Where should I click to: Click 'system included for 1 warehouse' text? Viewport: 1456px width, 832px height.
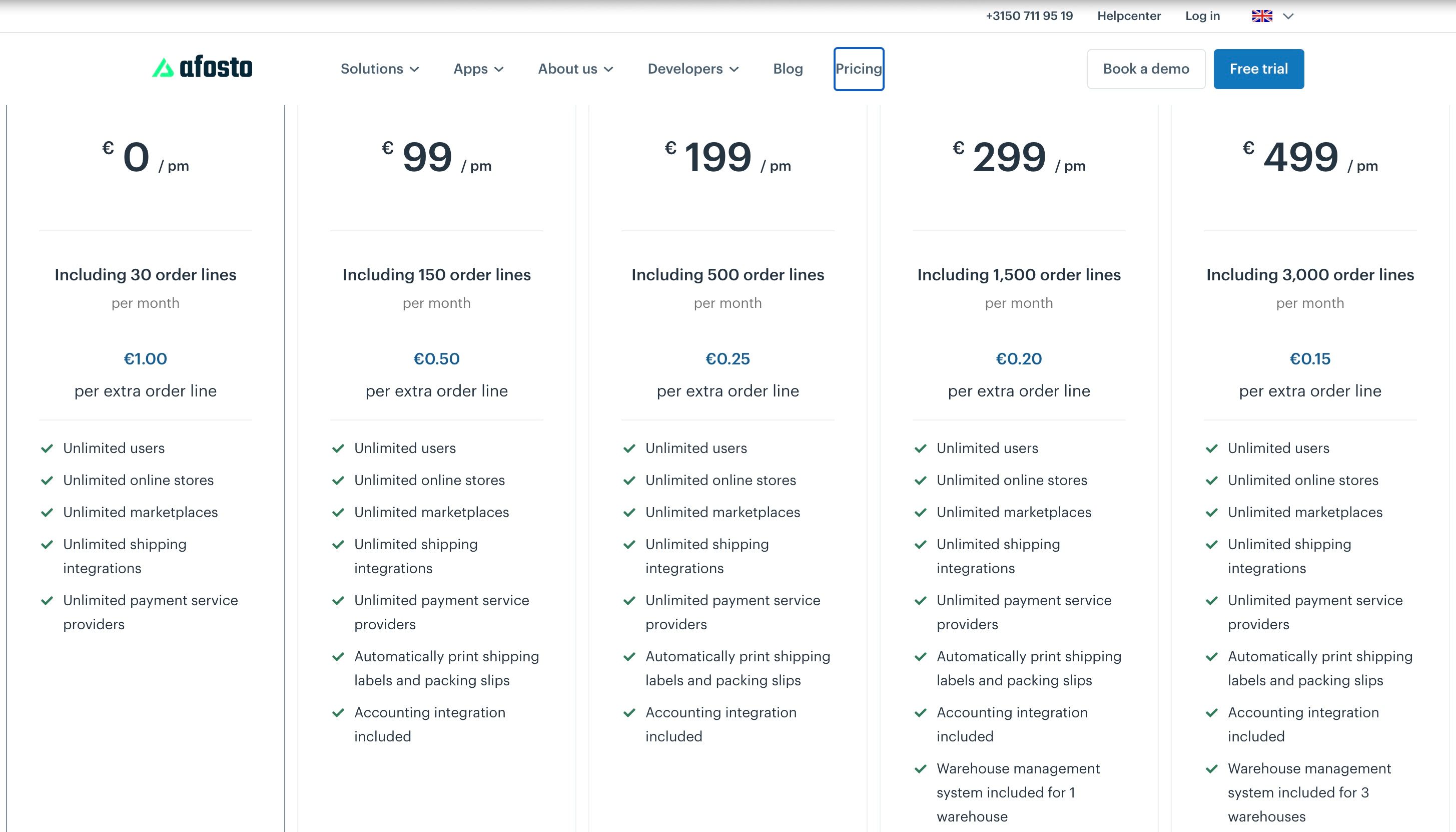[1006, 804]
